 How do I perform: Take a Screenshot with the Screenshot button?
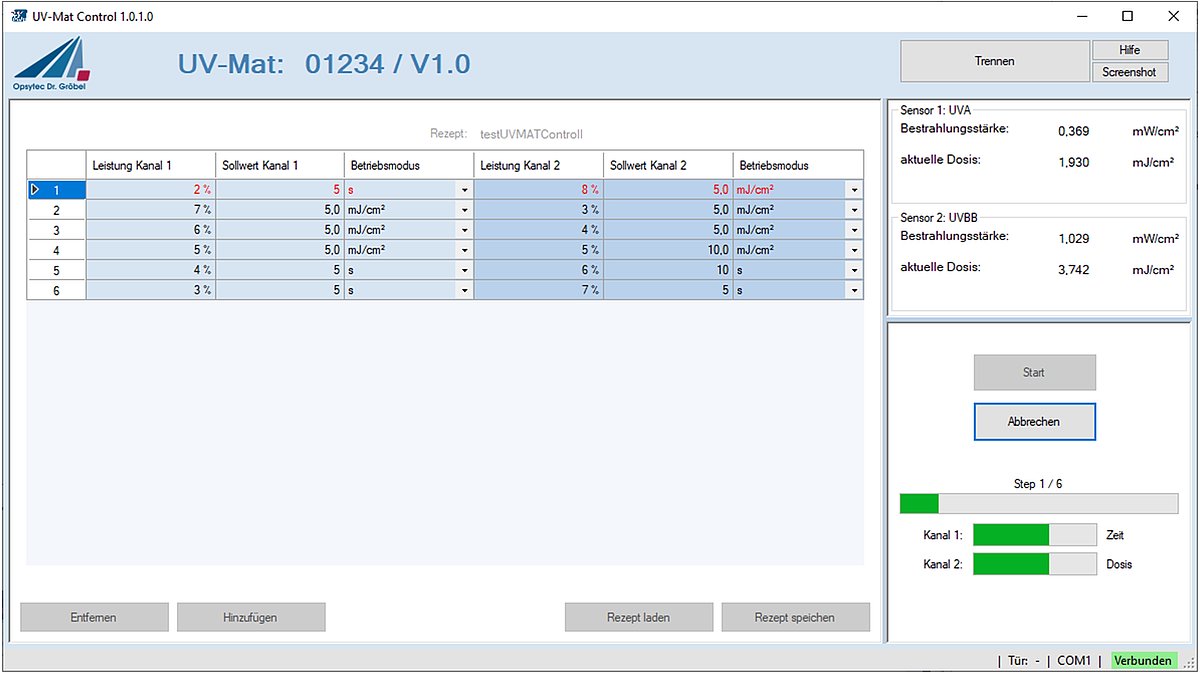[1130, 71]
